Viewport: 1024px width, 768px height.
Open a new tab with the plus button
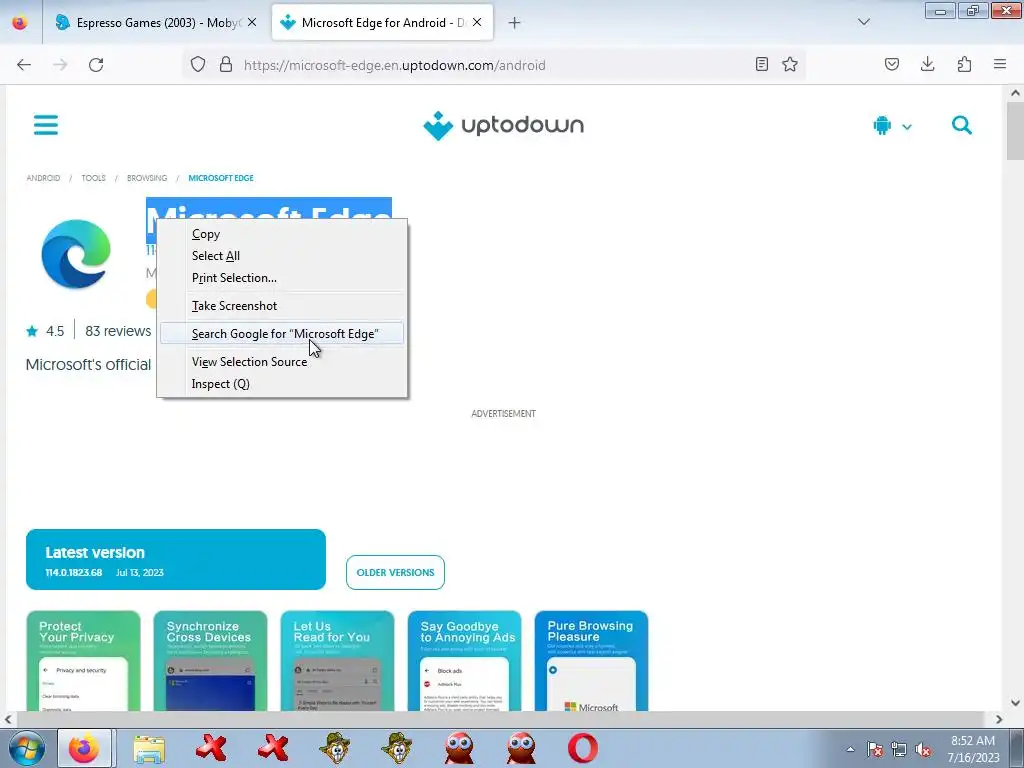pos(515,23)
